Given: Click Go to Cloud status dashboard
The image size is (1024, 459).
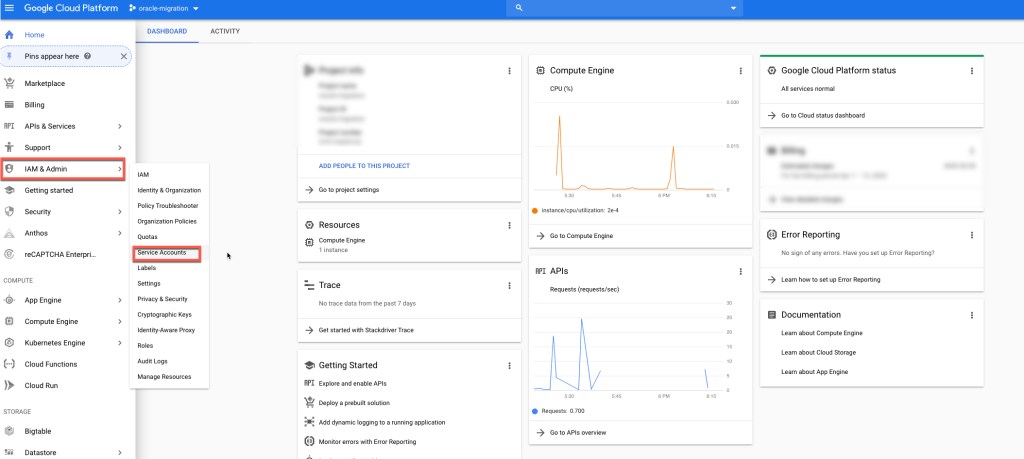Looking at the screenshot, I should 822,116.
